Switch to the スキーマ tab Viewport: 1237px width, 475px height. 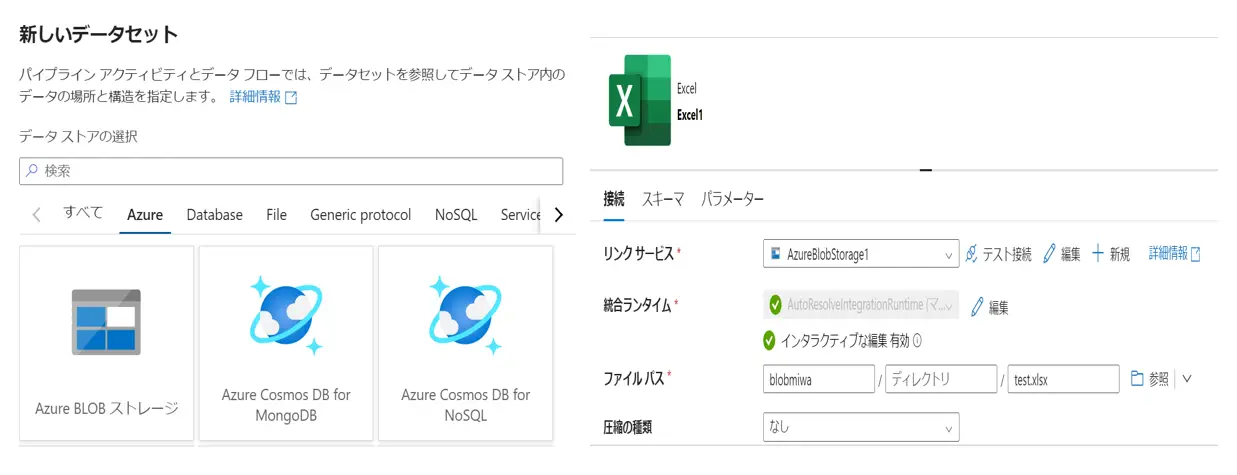(x=663, y=199)
